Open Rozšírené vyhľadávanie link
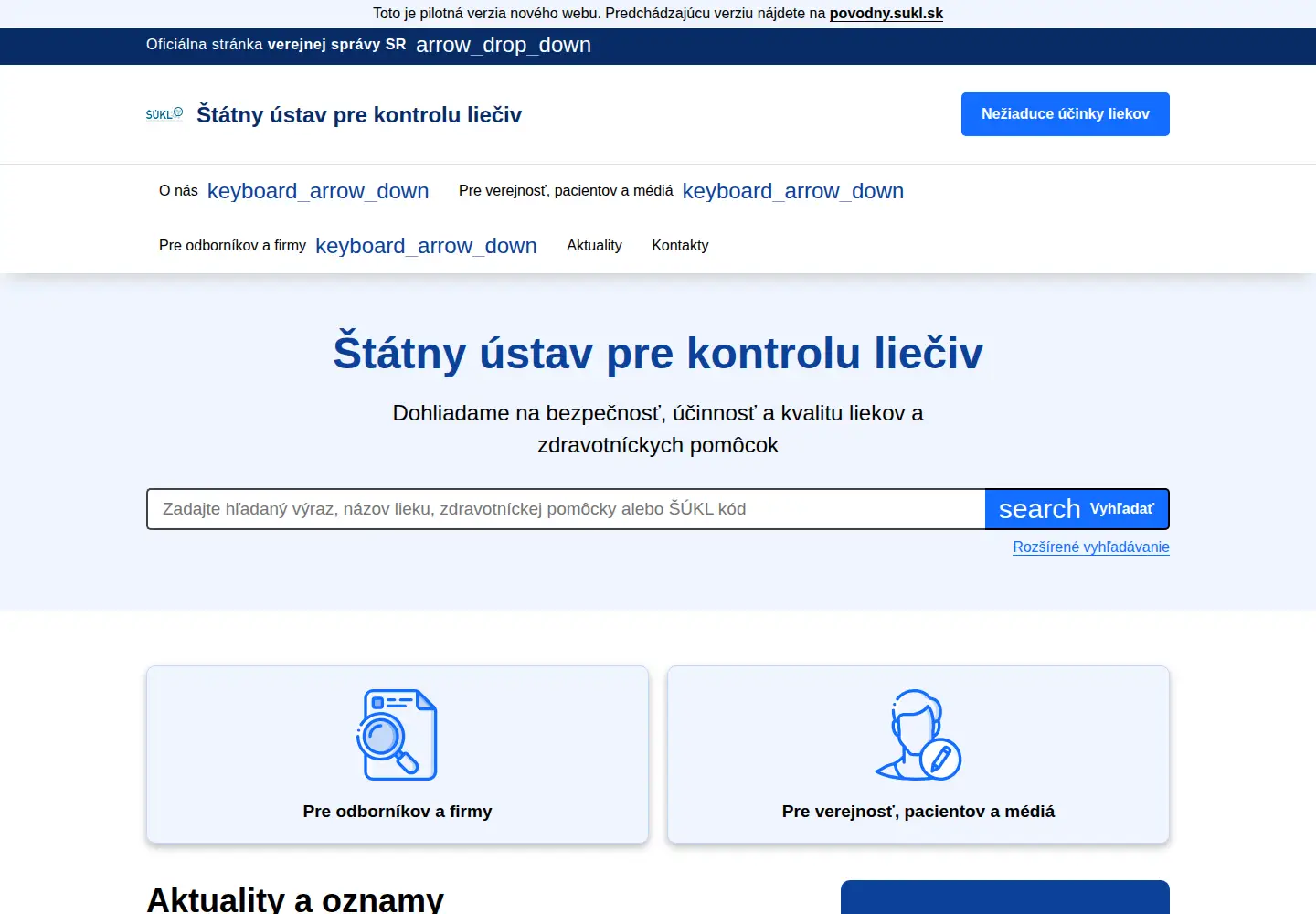The height and width of the screenshot is (914, 1316). point(1091,547)
